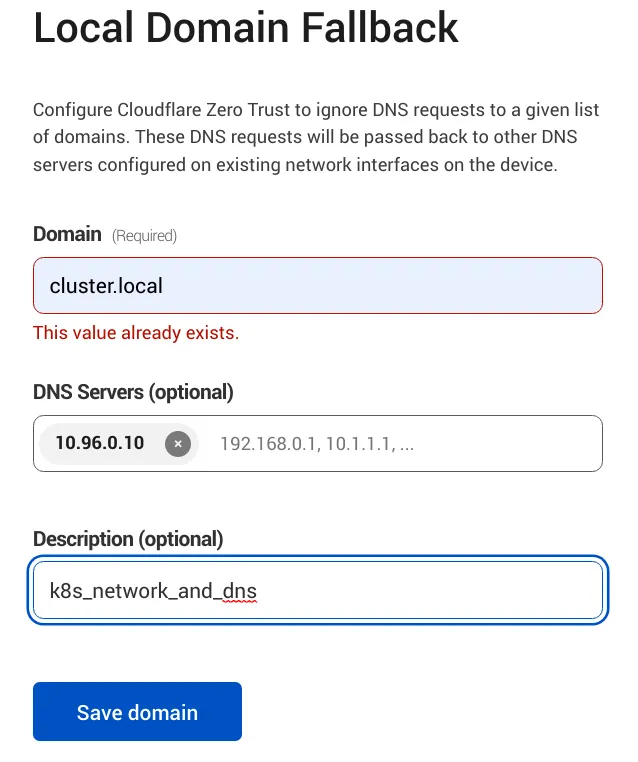Click the 'This value already exists.' error
The width and height of the screenshot is (638, 762).
136,333
